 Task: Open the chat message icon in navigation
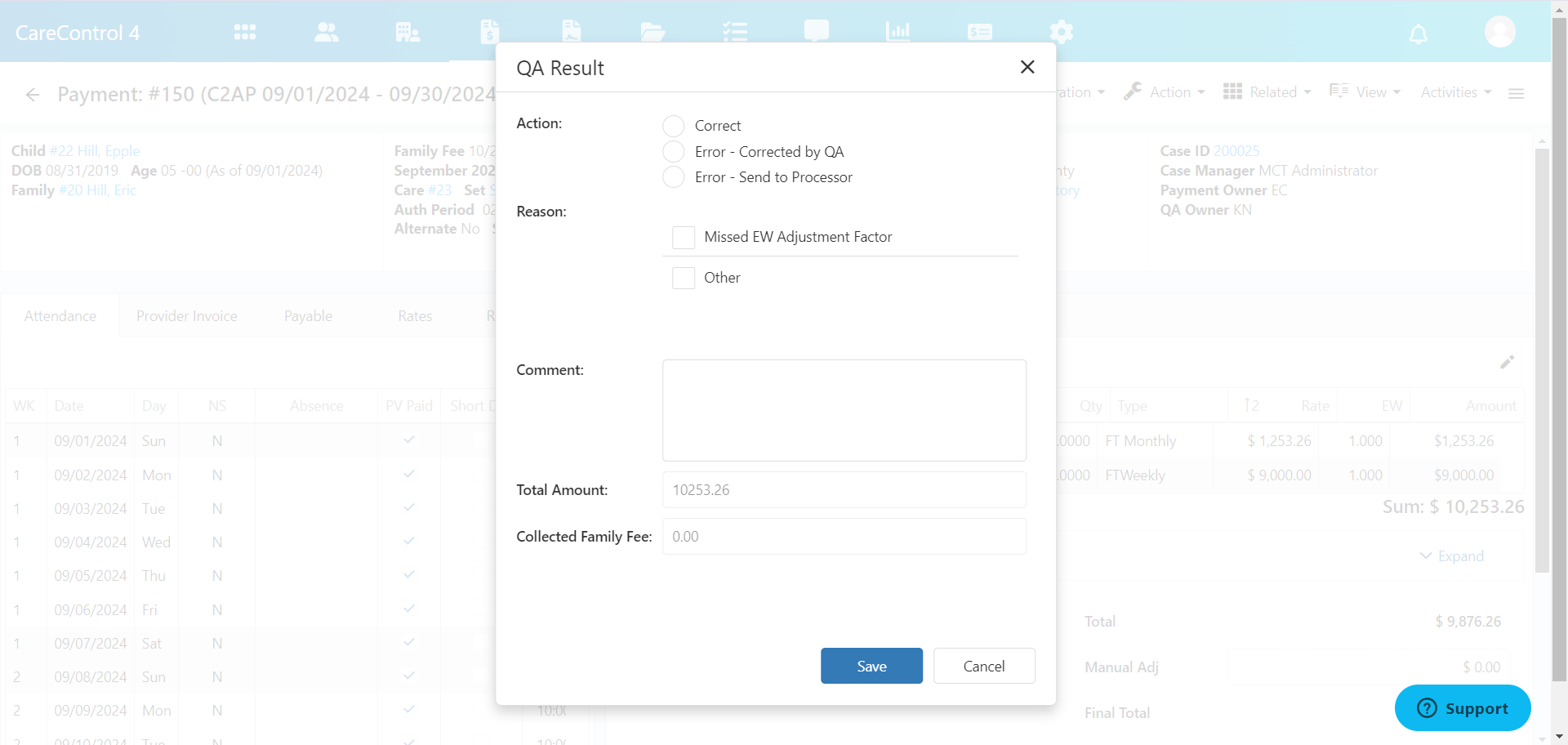816,32
